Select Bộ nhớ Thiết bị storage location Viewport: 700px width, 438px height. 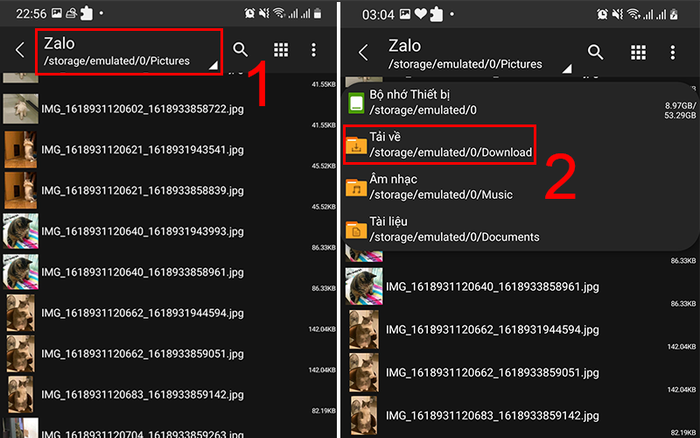pos(520,103)
